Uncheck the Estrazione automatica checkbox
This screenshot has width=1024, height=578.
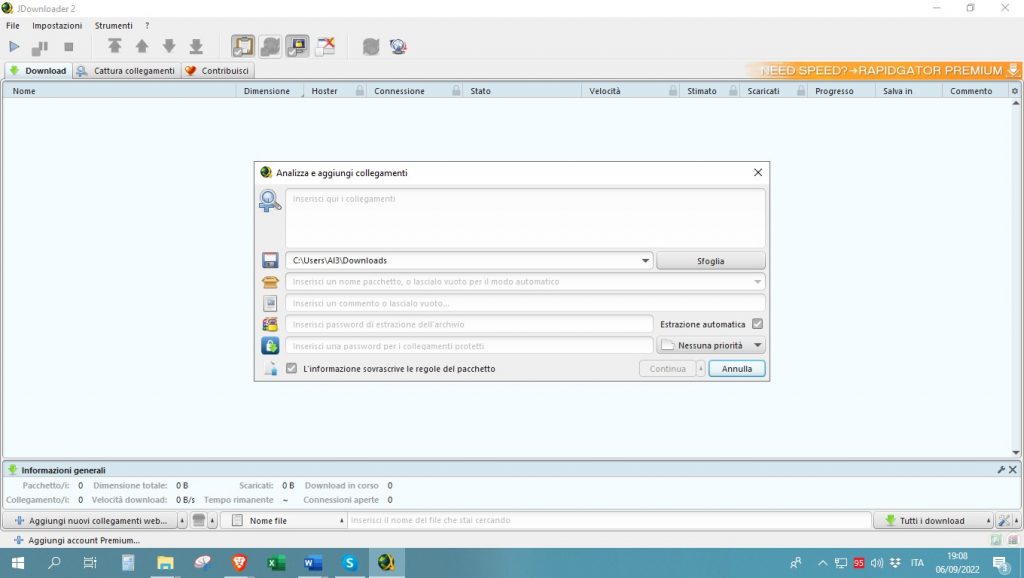point(758,324)
